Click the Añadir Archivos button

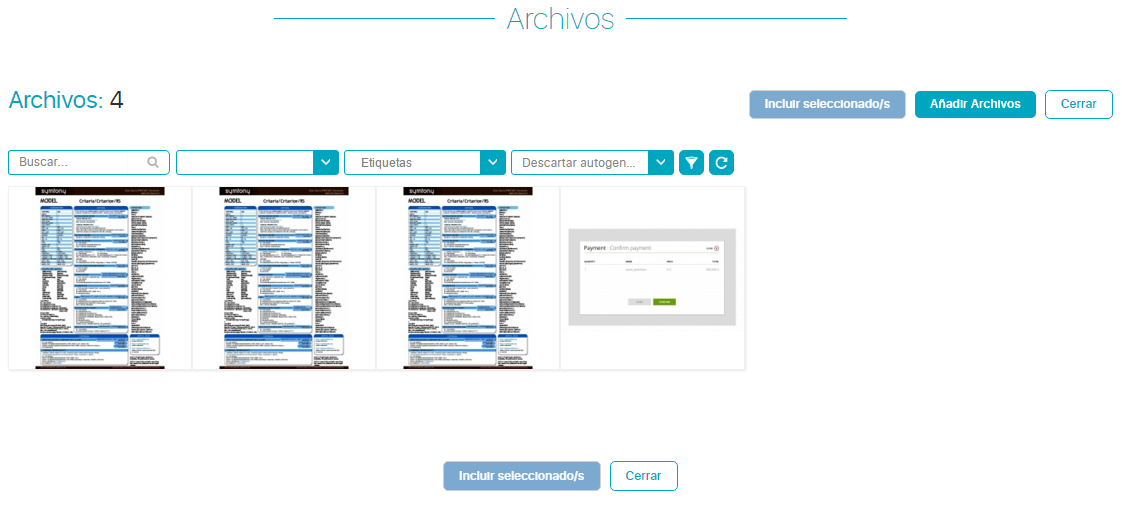click(x=974, y=104)
